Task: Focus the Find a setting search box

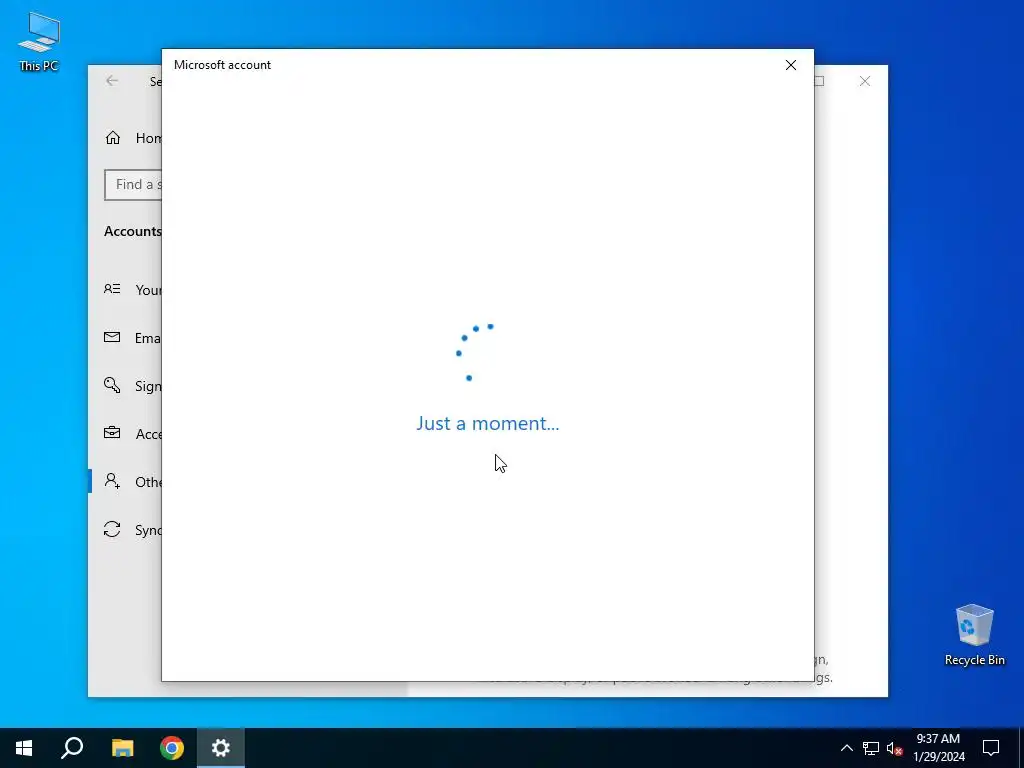Action: pos(133,185)
